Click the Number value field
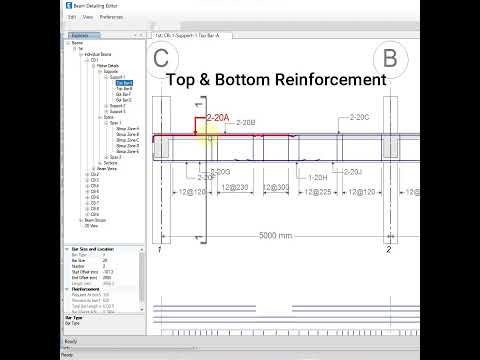The width and height of the screenshot is (480, 360). coord(120,266)
